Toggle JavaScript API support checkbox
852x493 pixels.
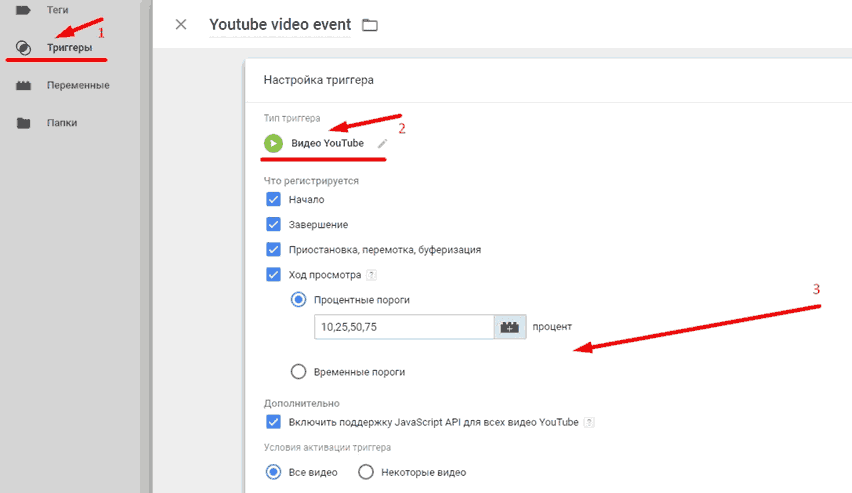(273, 422)
